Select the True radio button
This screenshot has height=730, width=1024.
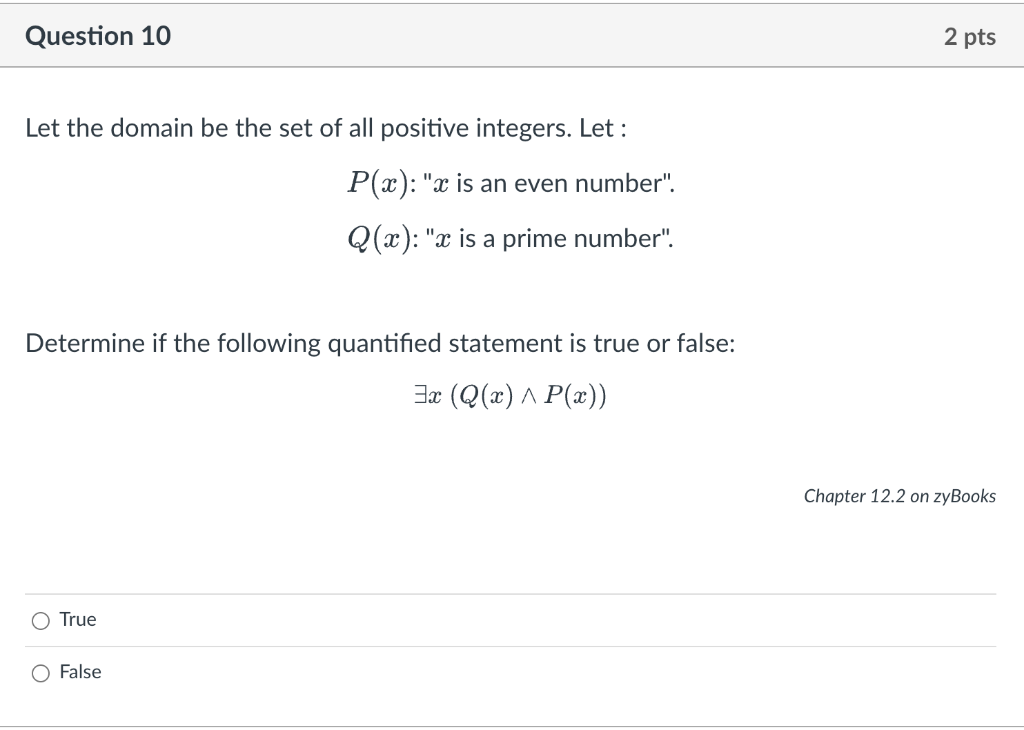pyautogui.click(x=40, y=620)
